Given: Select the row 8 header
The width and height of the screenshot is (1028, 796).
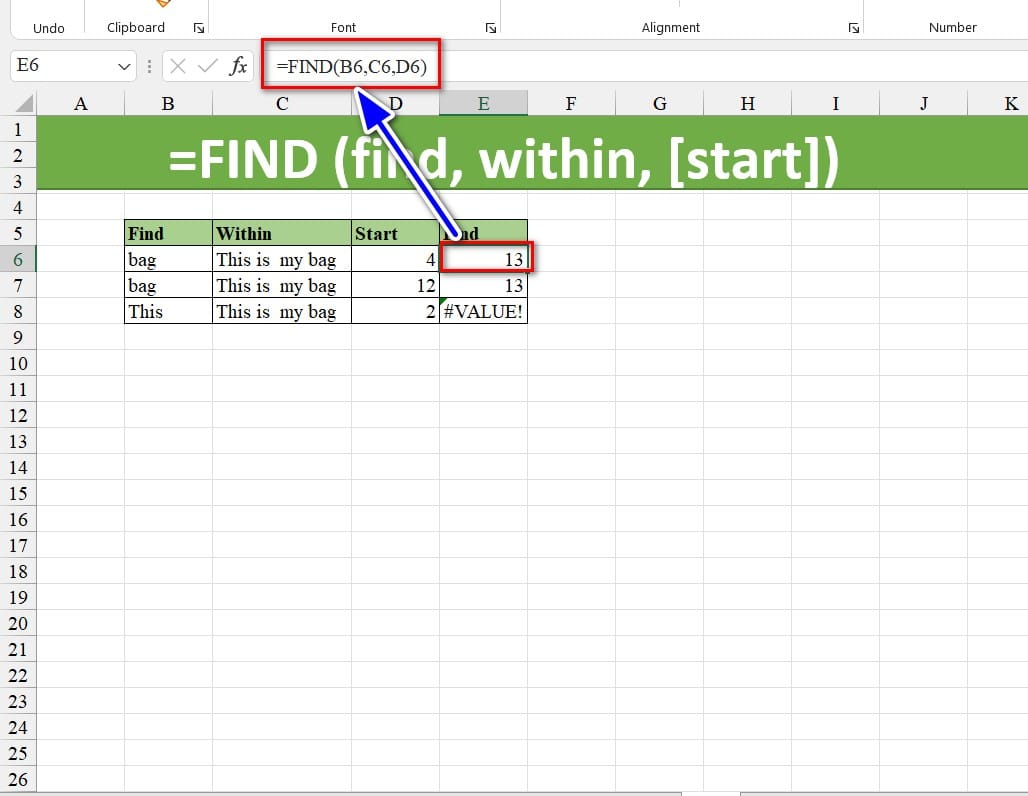Looking at the screenshot, I should pyautogui.click(x=18, y=311).
